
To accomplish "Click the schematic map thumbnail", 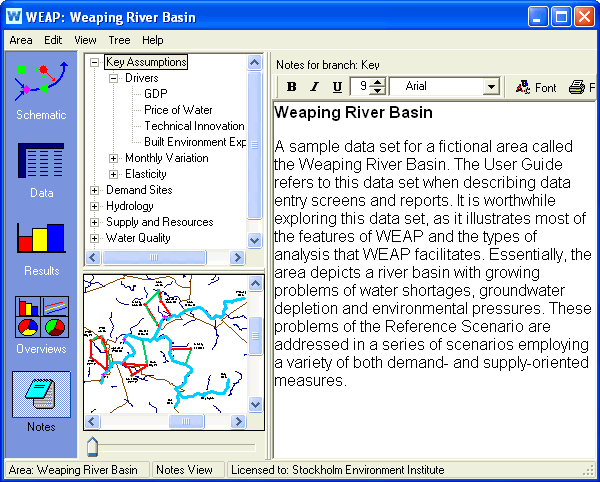I will (x=165, y=344).
